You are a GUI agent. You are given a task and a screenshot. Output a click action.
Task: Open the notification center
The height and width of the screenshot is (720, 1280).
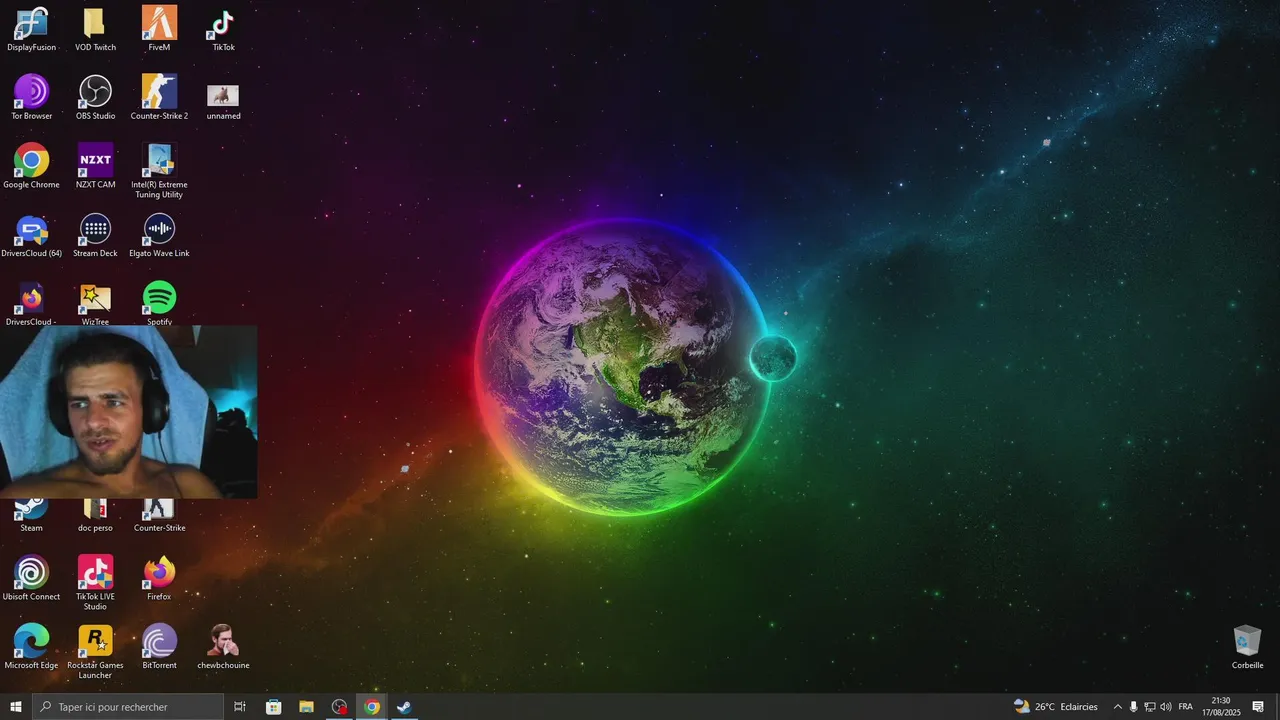pyautogui.click(x=1258, y=707)
